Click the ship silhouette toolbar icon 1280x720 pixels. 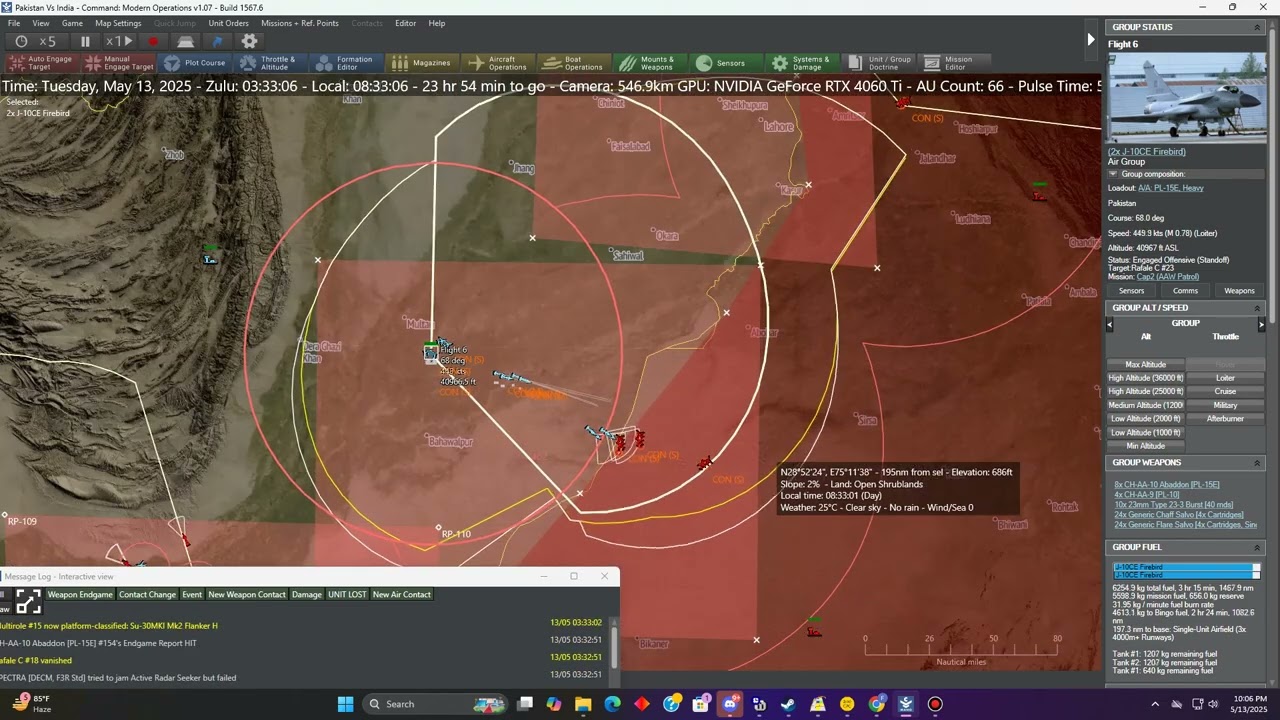(185, 41)
